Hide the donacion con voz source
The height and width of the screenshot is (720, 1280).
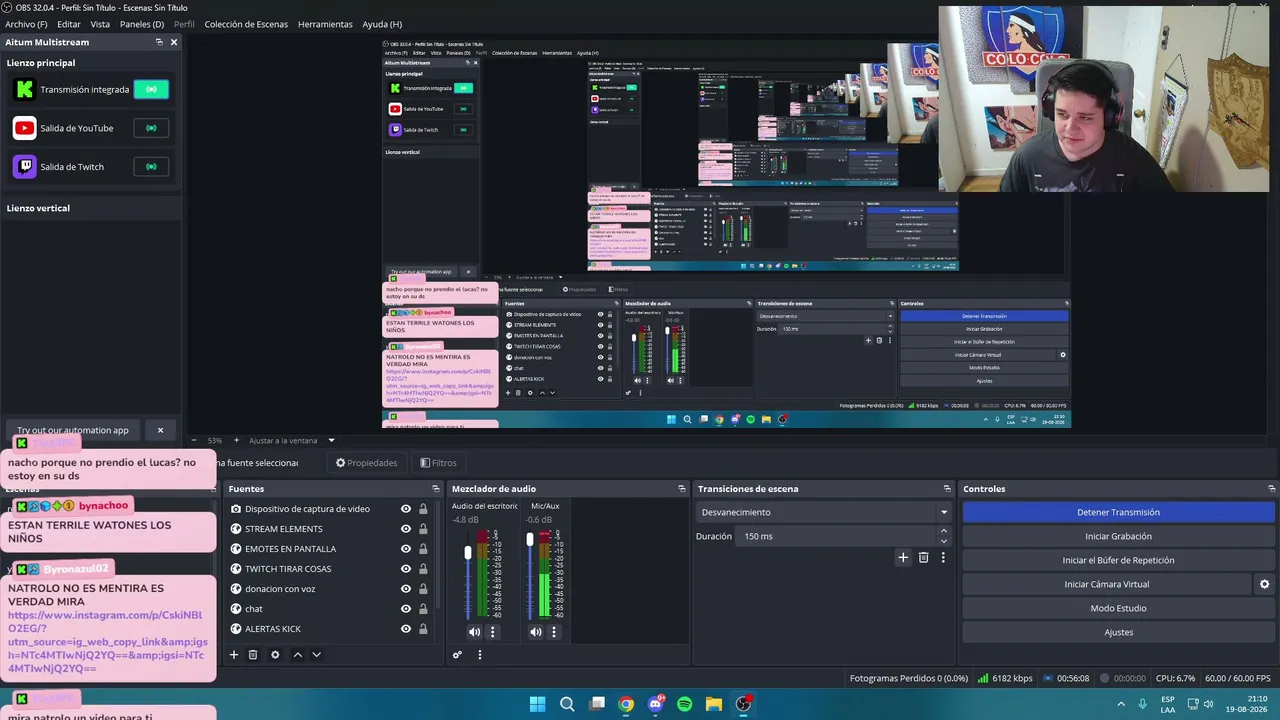pos(406,589)
